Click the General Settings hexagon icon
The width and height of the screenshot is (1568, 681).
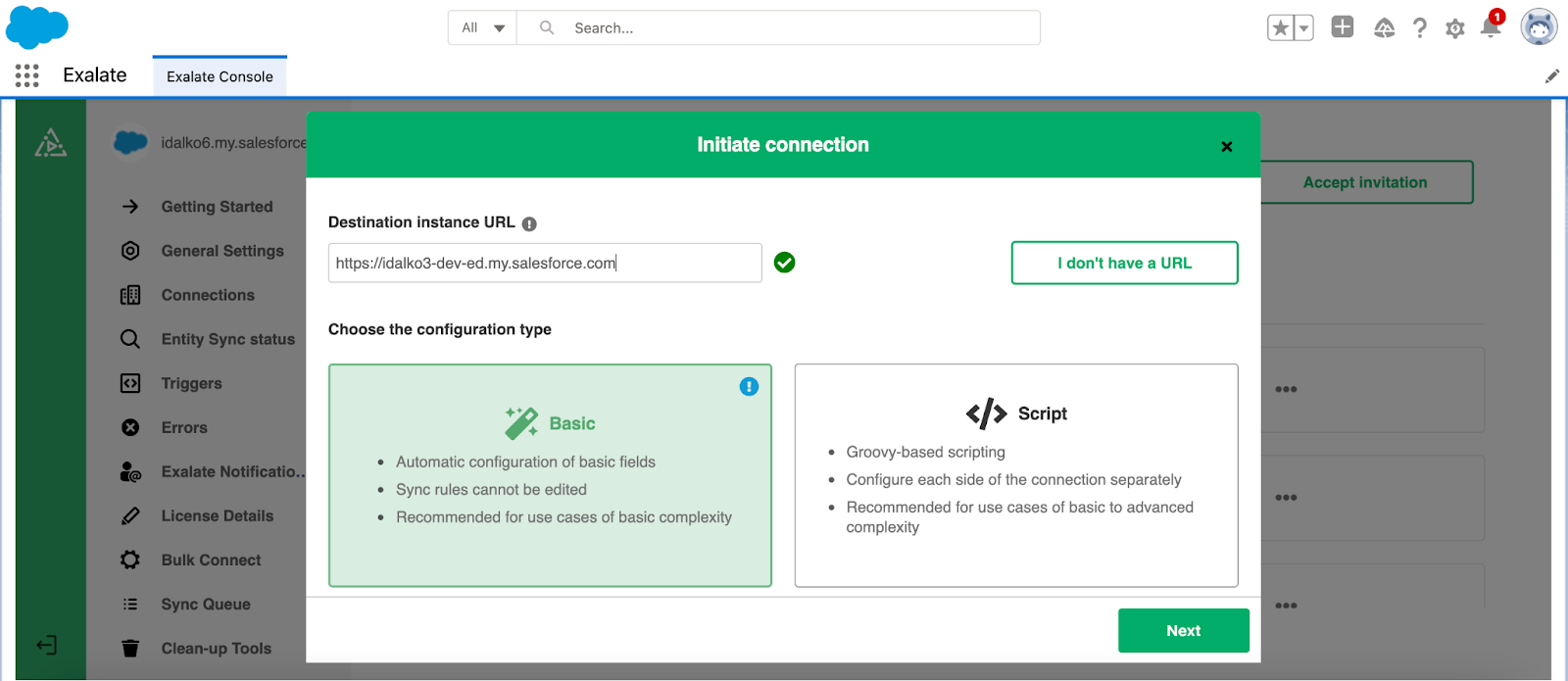[x=130, y=251]
